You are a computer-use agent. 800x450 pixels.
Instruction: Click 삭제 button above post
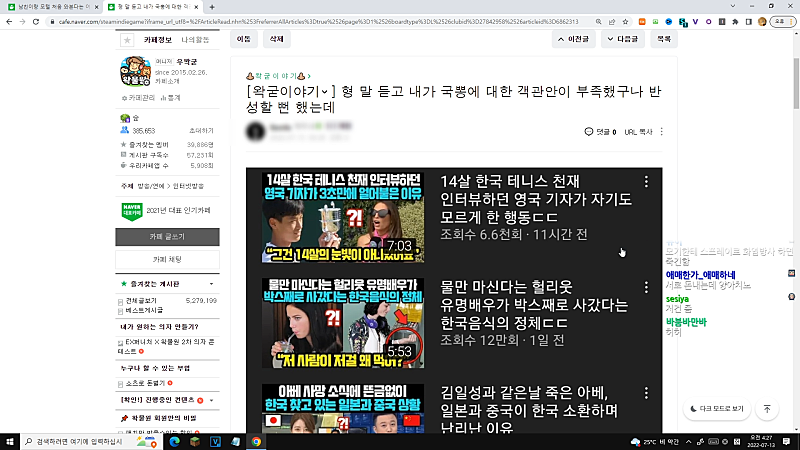(277, 39)
